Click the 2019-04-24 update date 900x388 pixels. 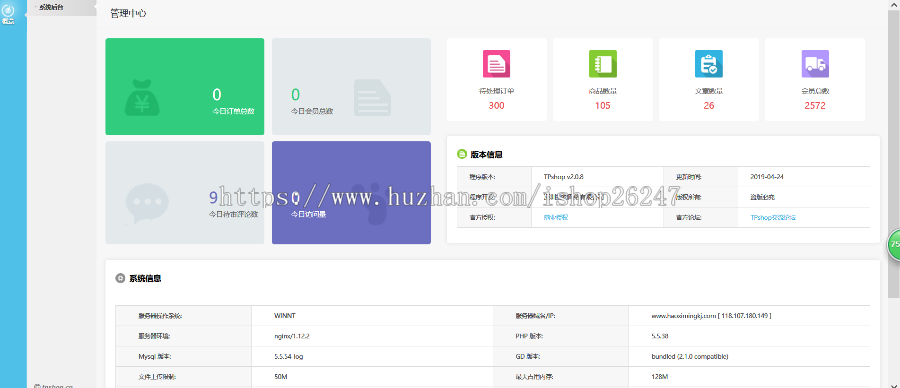point(767,177)
